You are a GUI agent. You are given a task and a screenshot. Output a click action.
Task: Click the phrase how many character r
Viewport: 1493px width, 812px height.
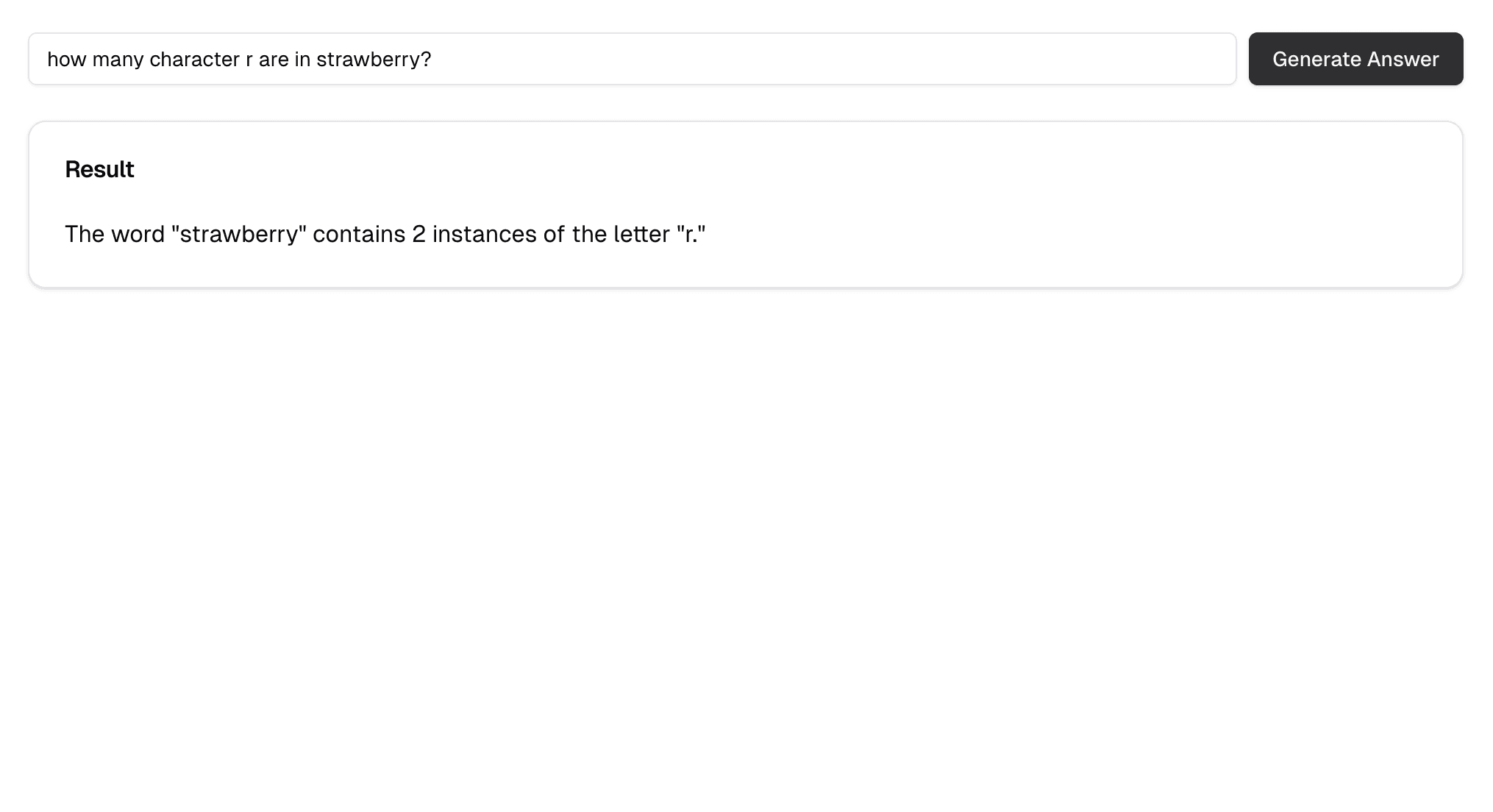click(x=151, y=59)
